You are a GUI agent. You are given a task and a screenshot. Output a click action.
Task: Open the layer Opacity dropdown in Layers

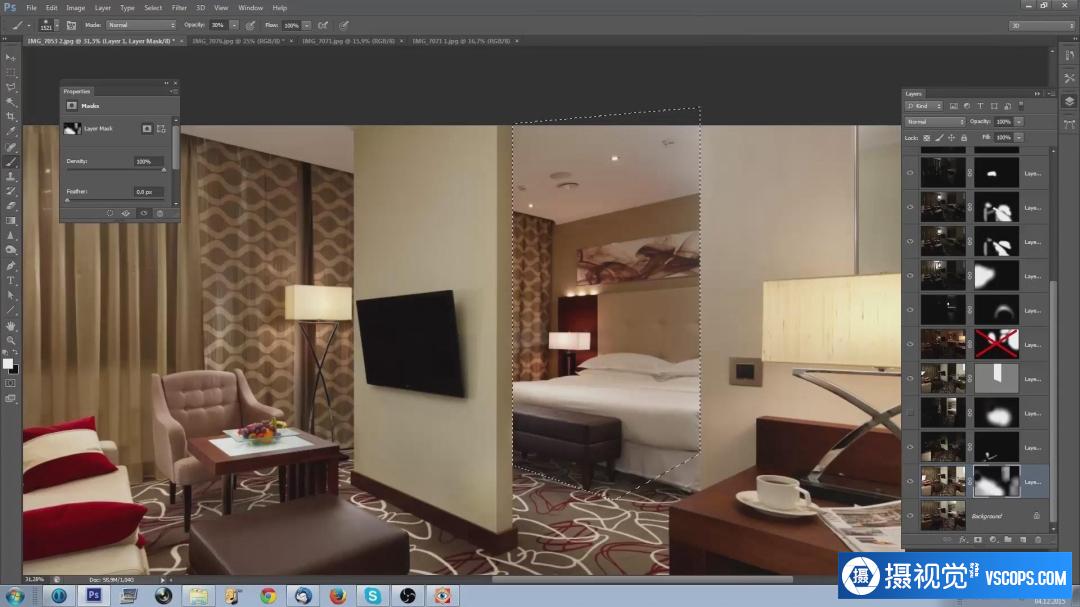(1019, 122)
